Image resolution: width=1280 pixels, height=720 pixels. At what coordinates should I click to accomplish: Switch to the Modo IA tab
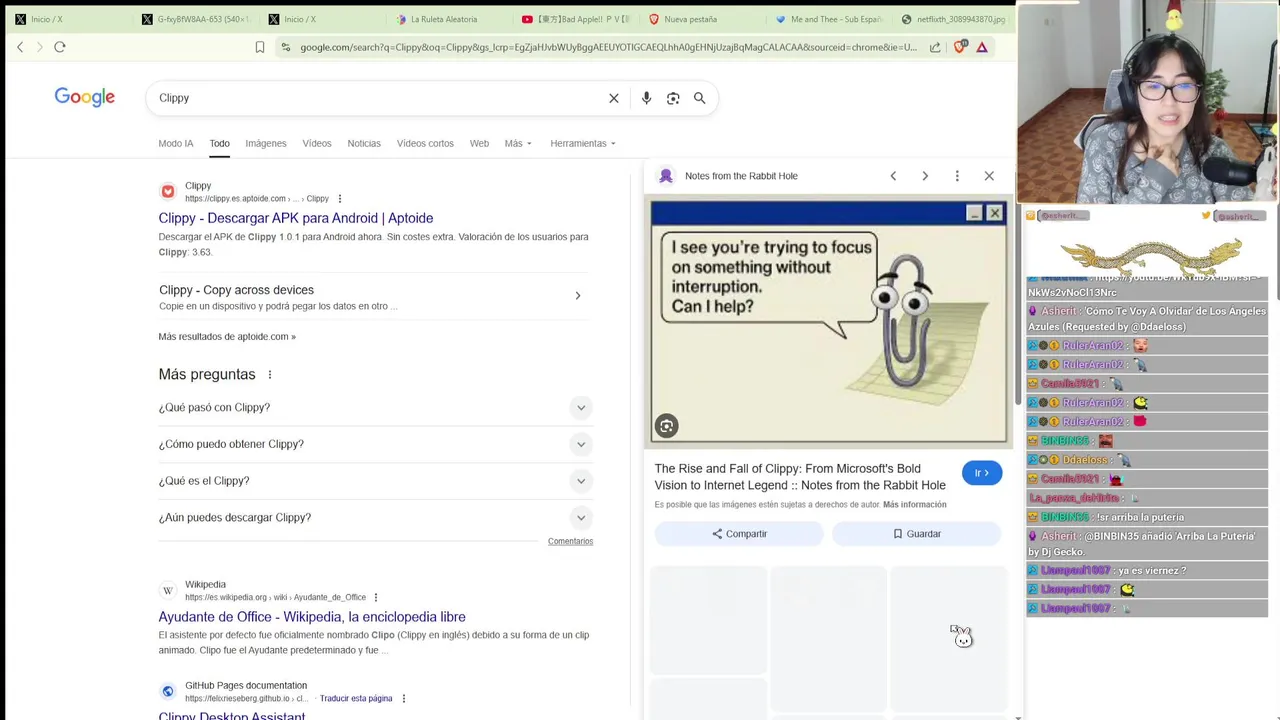pos(176,143)
